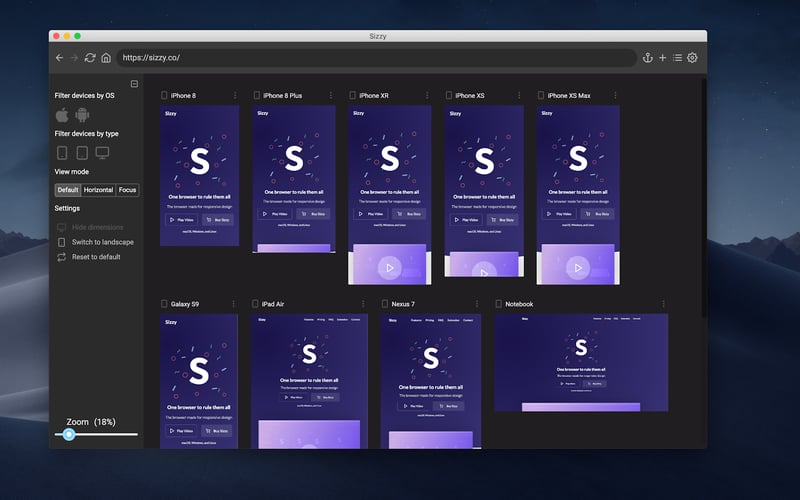
Task: Reload the page with refresh icon
Action: 90,58
